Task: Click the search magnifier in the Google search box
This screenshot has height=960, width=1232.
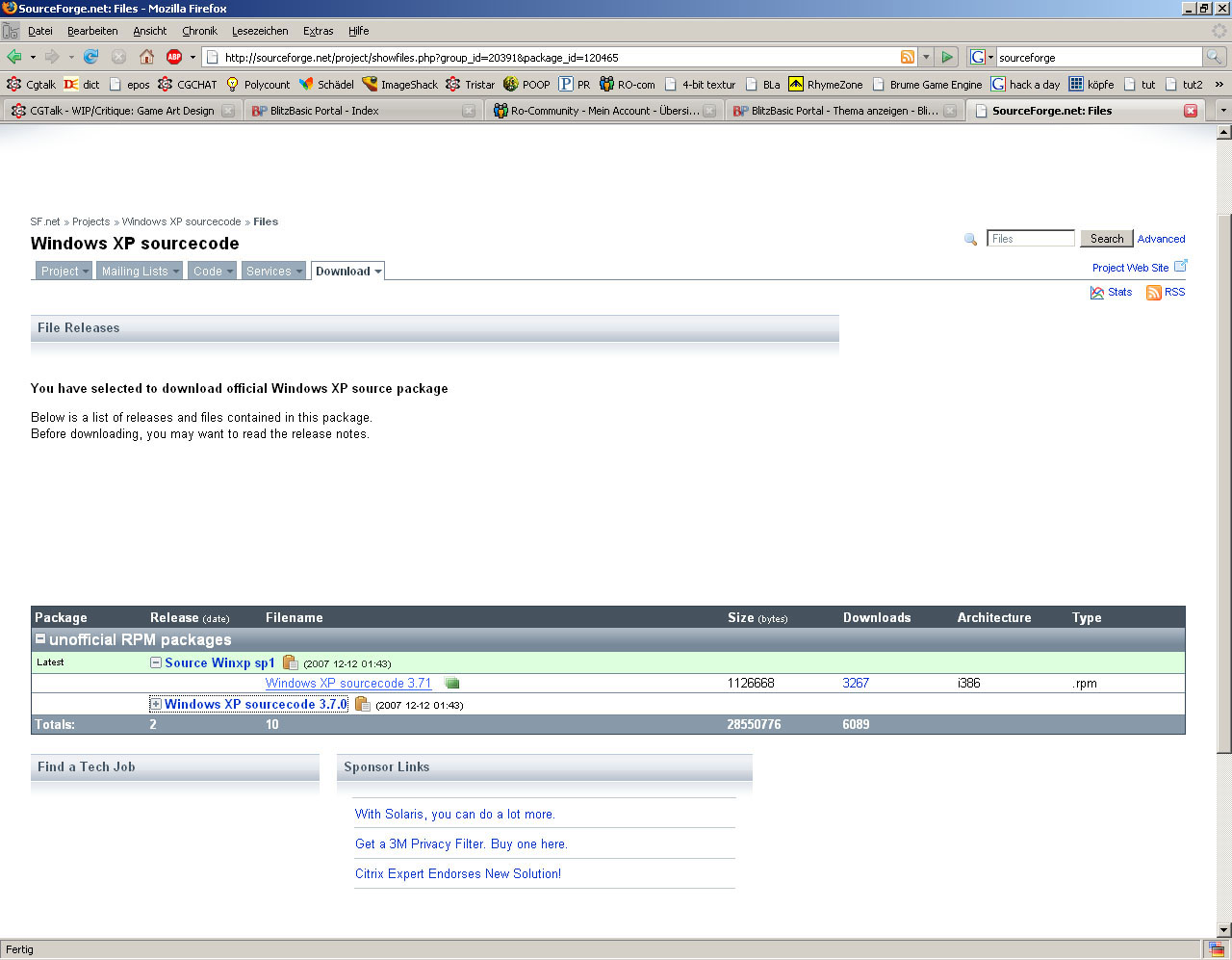Action: [x=1215, y=57]
